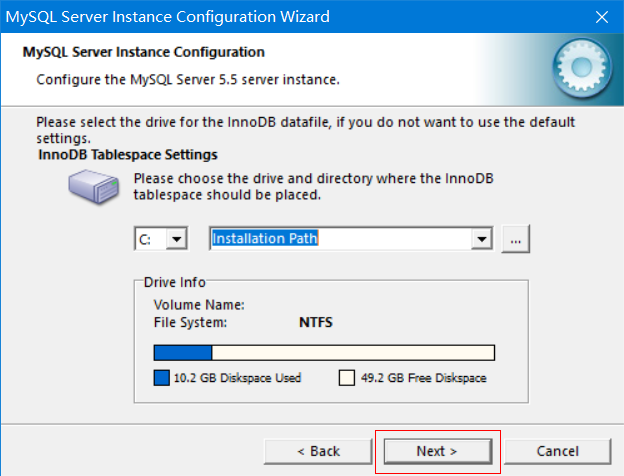The width and height of the screenshot is (624, 476).
Task: Click the 'InnoDB Tablespace Settings' heading
Action: click(x=128, y=154)
